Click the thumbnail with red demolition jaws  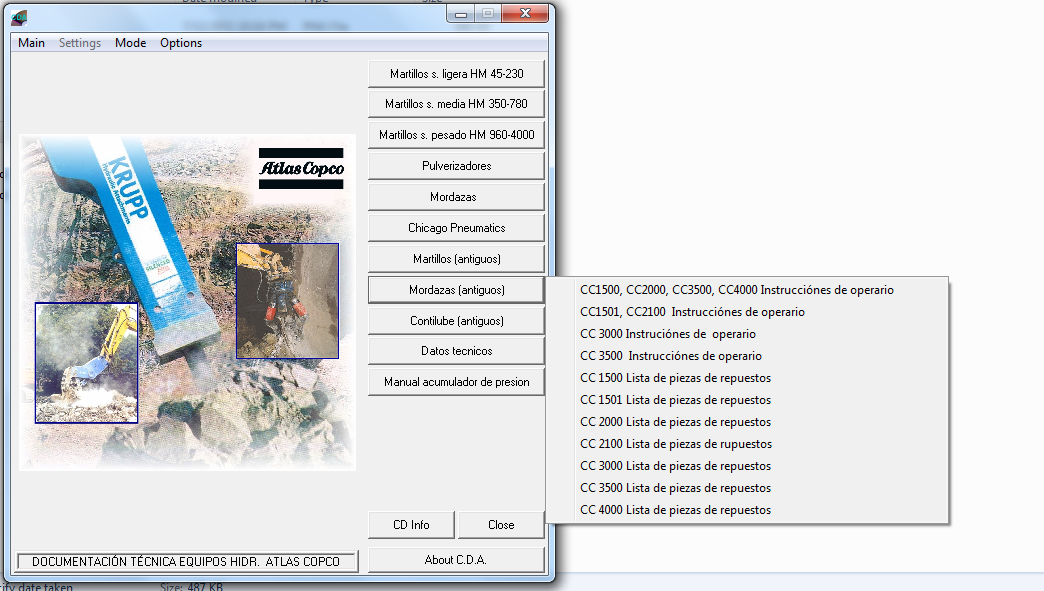288,301
